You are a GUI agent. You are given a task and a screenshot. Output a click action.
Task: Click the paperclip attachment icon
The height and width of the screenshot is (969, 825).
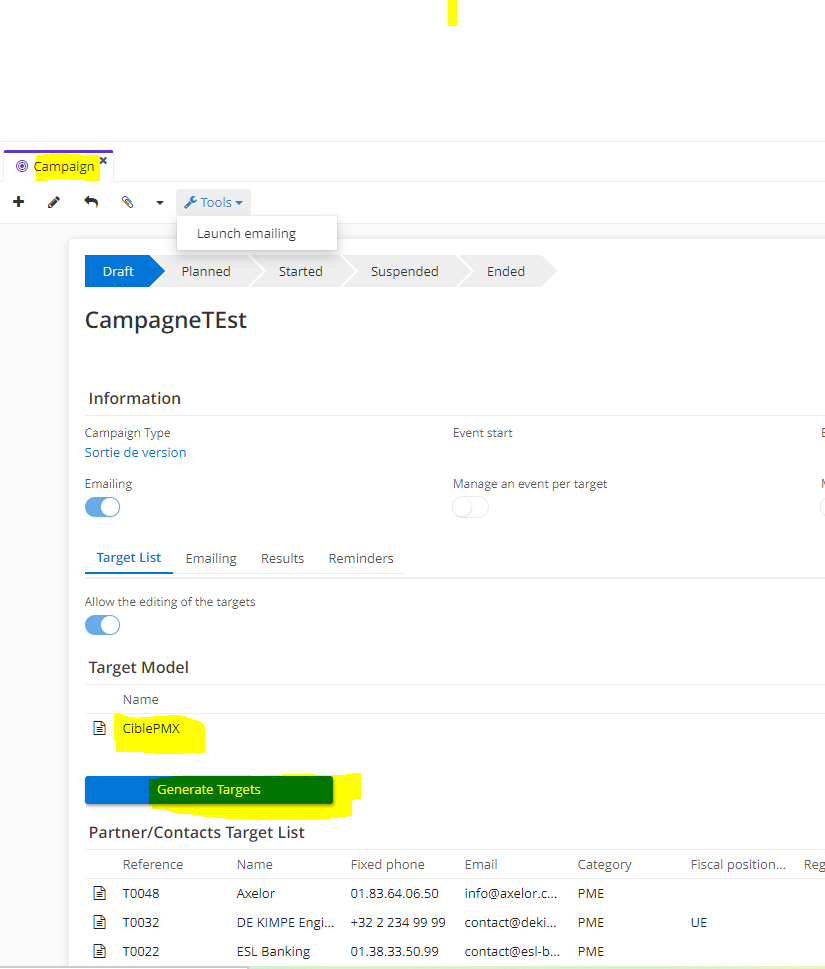(x=127, y=202)
